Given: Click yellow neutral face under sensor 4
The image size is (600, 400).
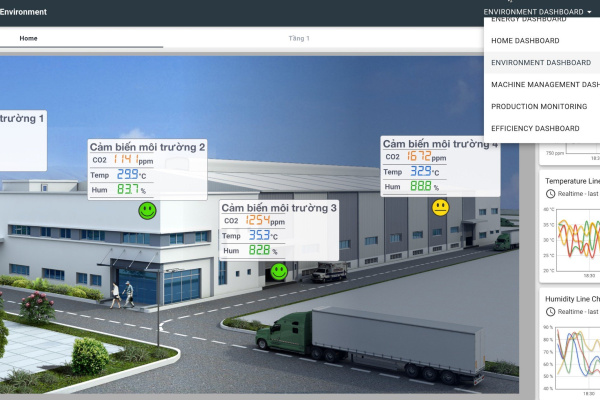Looking at the screenshot, I should 440,207.
